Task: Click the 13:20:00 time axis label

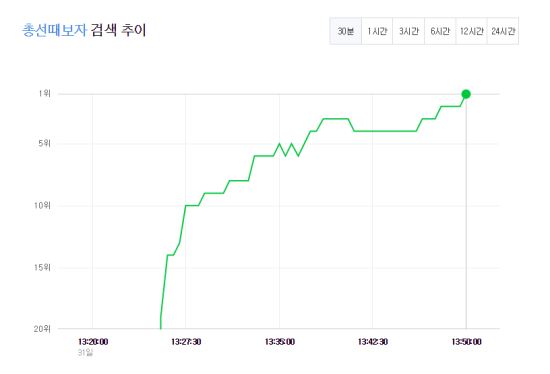Action: [93, 341]
